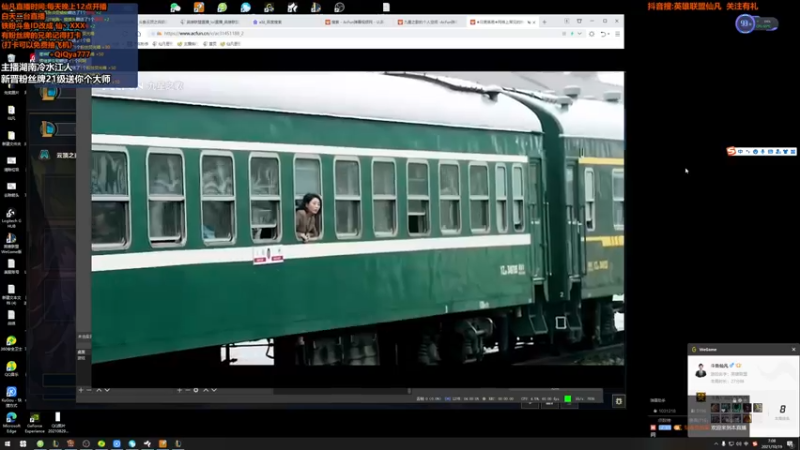Click the Sogou input method S logo
The height and width of the screenshot is (450, 800).
click(x=732, y=152)
